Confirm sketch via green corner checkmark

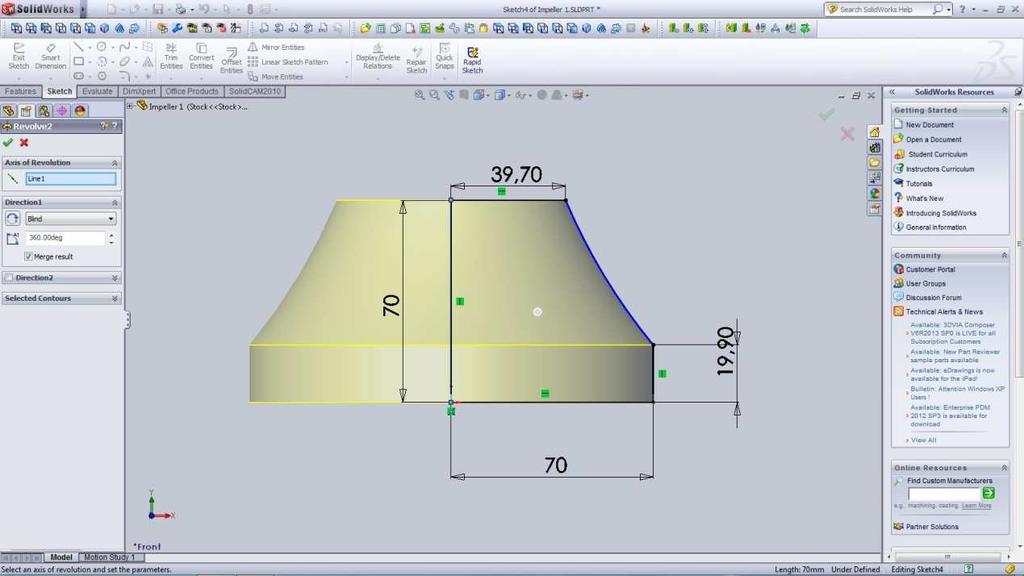pos(826,115)
